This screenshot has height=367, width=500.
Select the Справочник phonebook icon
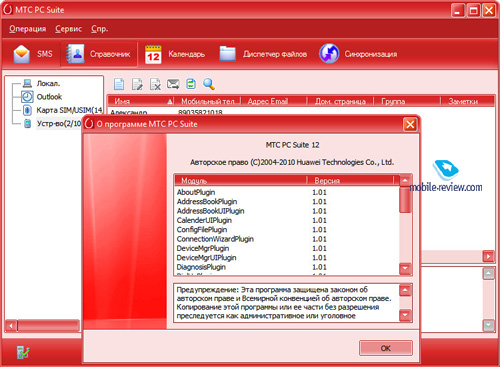(x=76, y=54)
